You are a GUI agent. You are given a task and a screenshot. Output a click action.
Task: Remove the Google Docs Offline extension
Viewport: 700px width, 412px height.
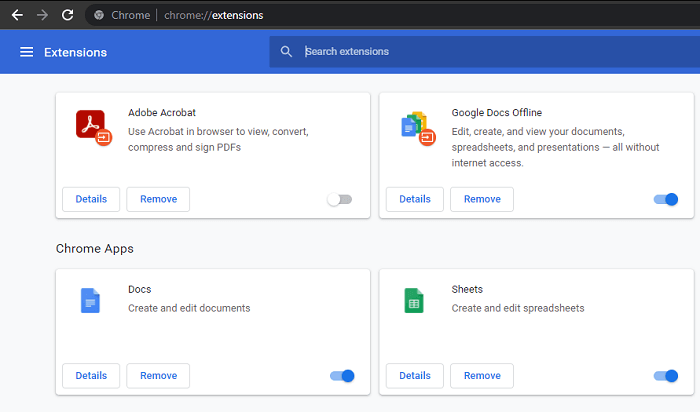click(x=481, y=199)
